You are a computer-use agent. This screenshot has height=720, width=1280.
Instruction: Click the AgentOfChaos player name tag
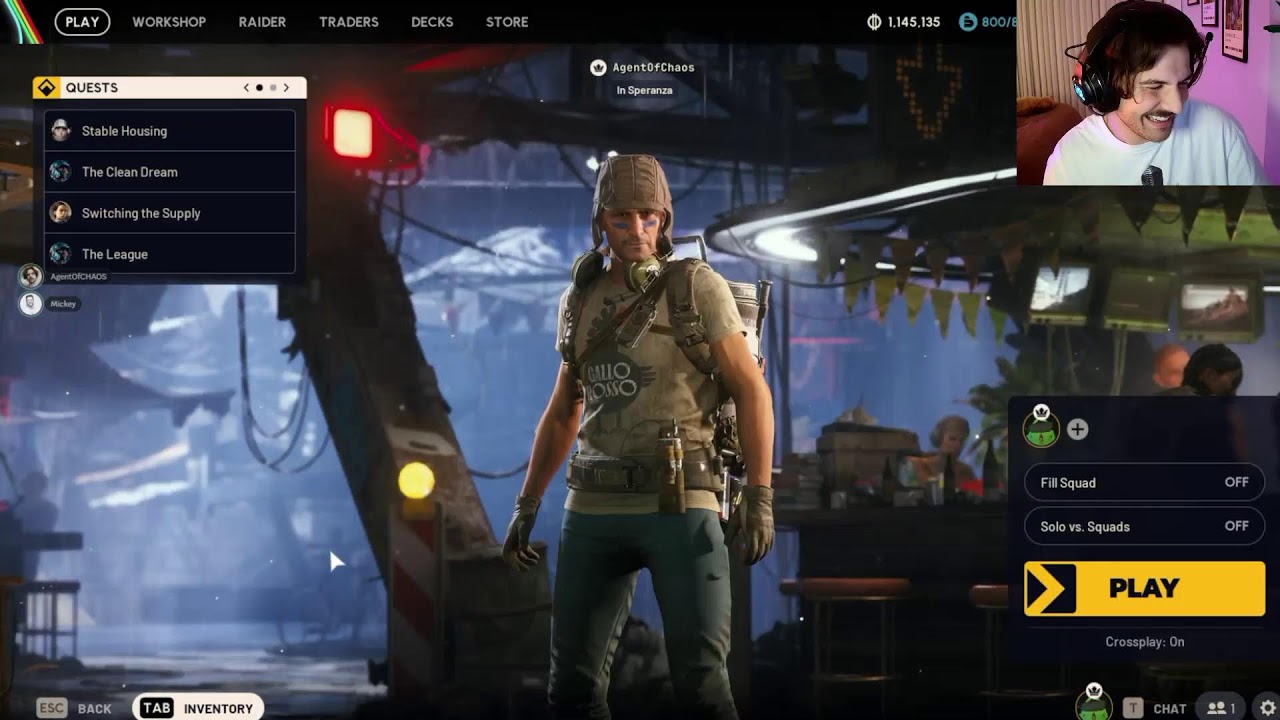pos(653,67)
